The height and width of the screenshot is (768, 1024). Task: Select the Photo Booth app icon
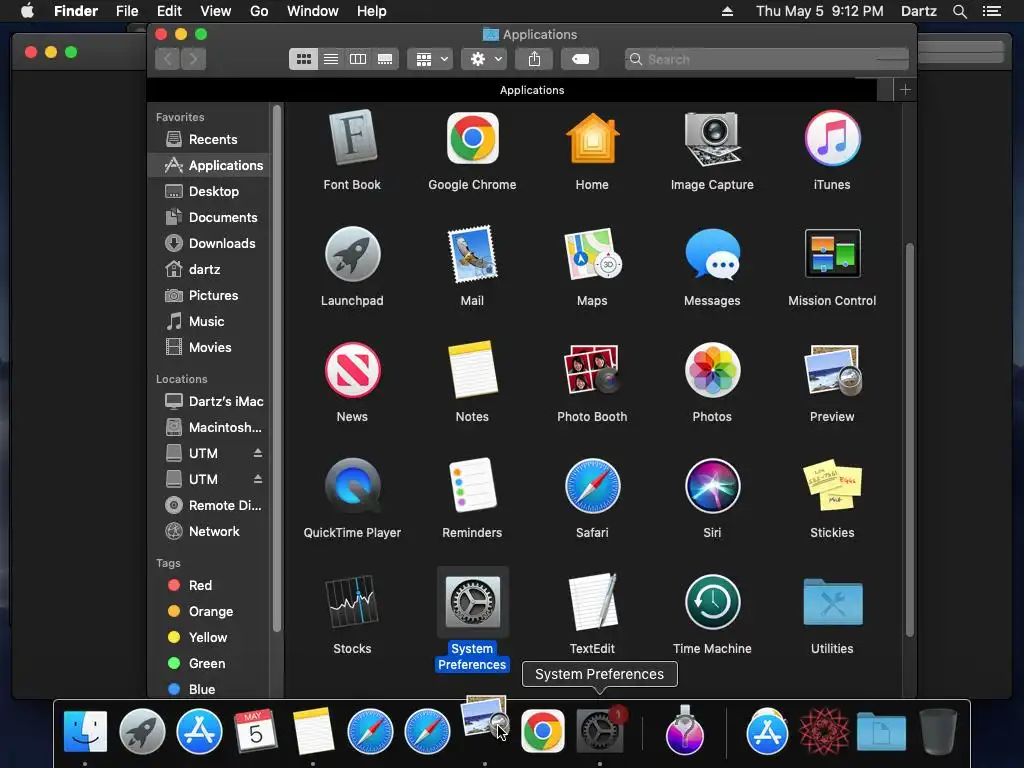pyautogui.click(x=592, y=370)
